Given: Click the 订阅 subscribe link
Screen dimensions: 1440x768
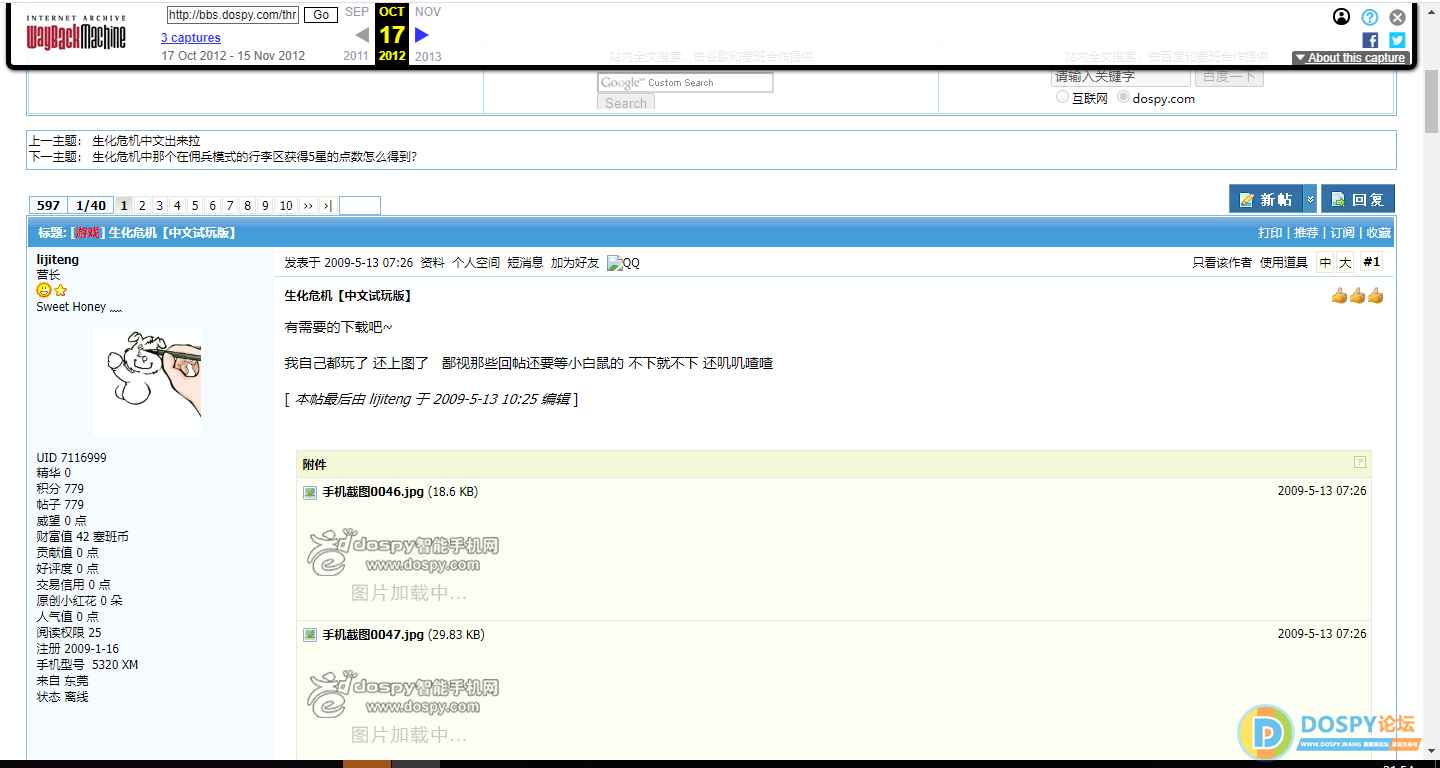Looking at the screenshot, I should point(1342,232).
